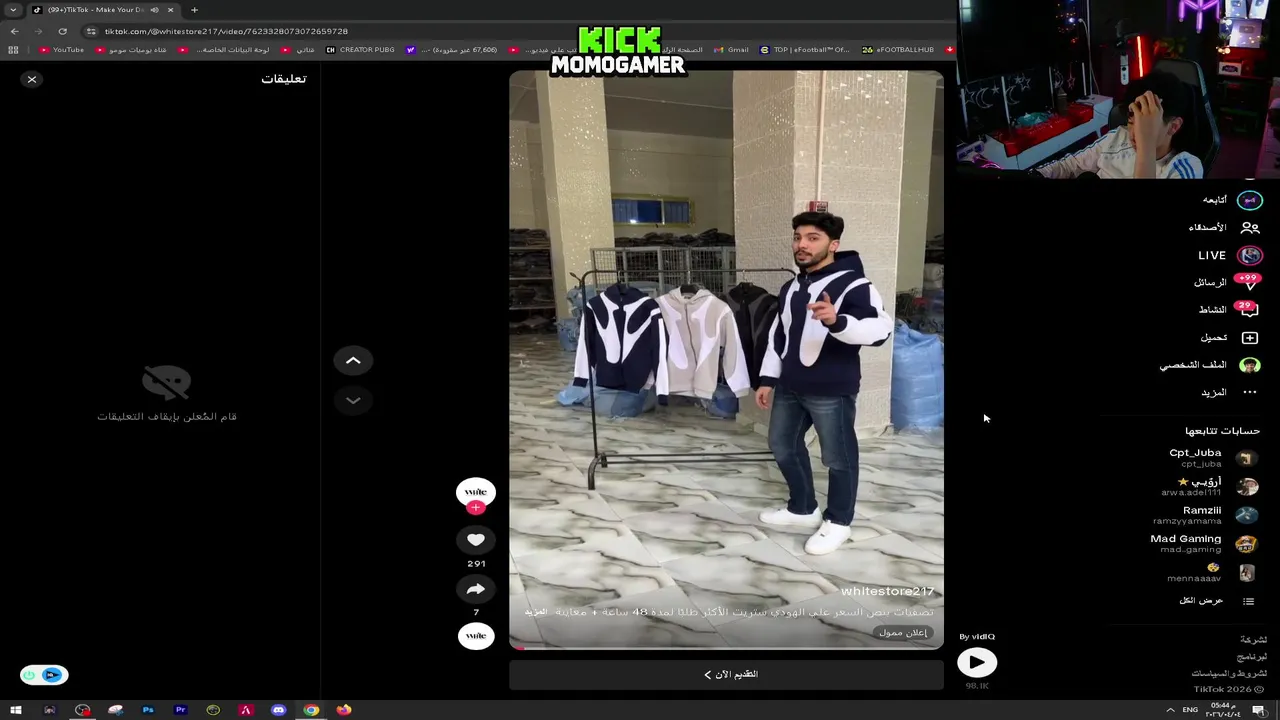Open a new tab with the plus

[x=194, y=10]
